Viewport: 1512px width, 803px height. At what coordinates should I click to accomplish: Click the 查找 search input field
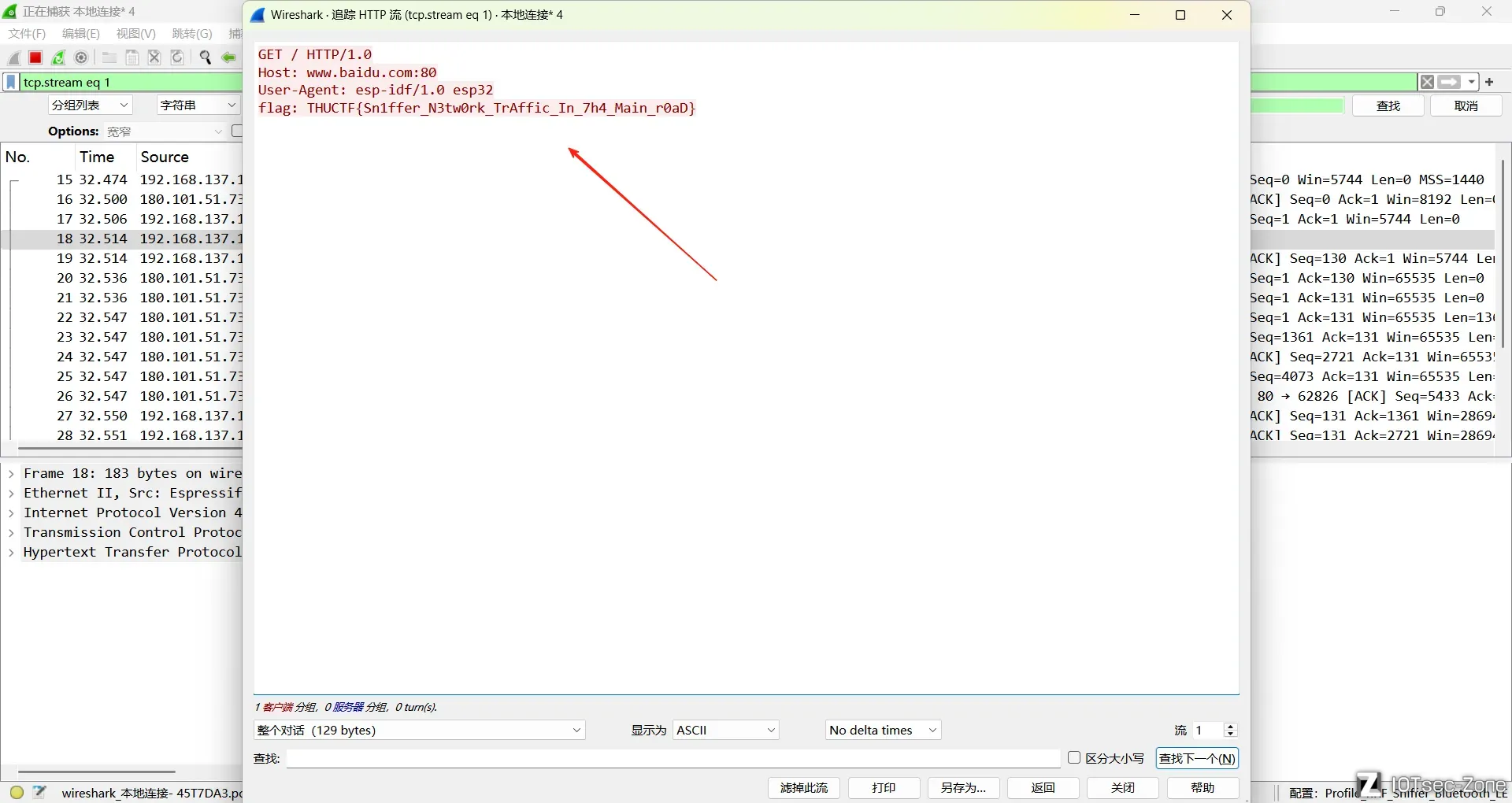click(673, 758)
